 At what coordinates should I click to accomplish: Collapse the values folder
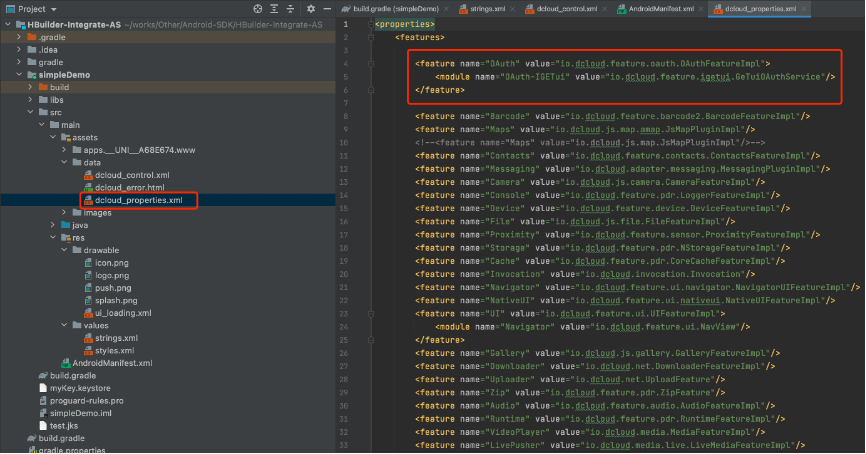coord(64,326)
